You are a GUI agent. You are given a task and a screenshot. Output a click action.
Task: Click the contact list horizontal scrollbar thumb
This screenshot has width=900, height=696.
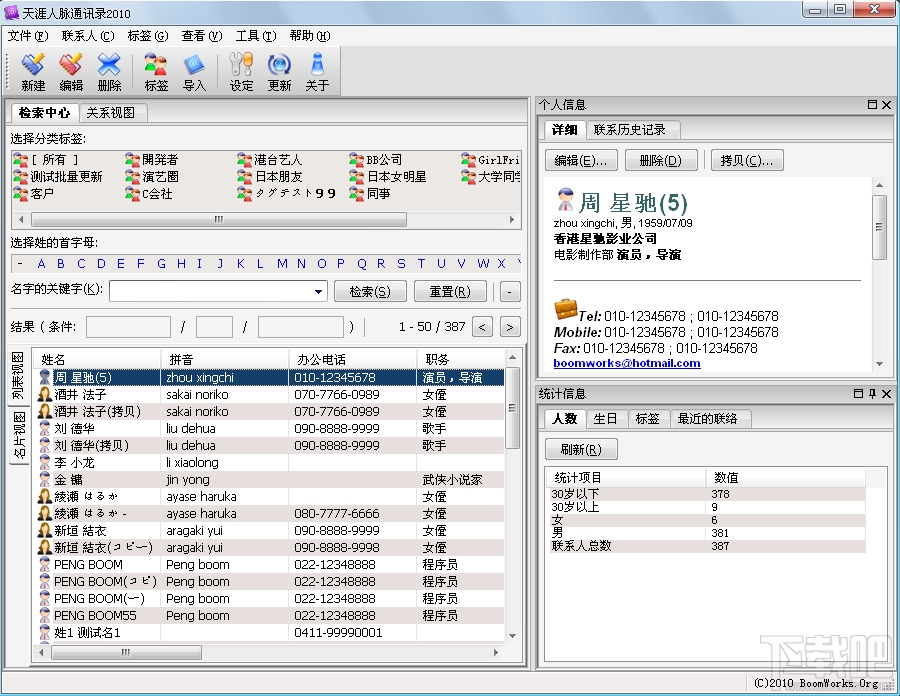(126, 652)
